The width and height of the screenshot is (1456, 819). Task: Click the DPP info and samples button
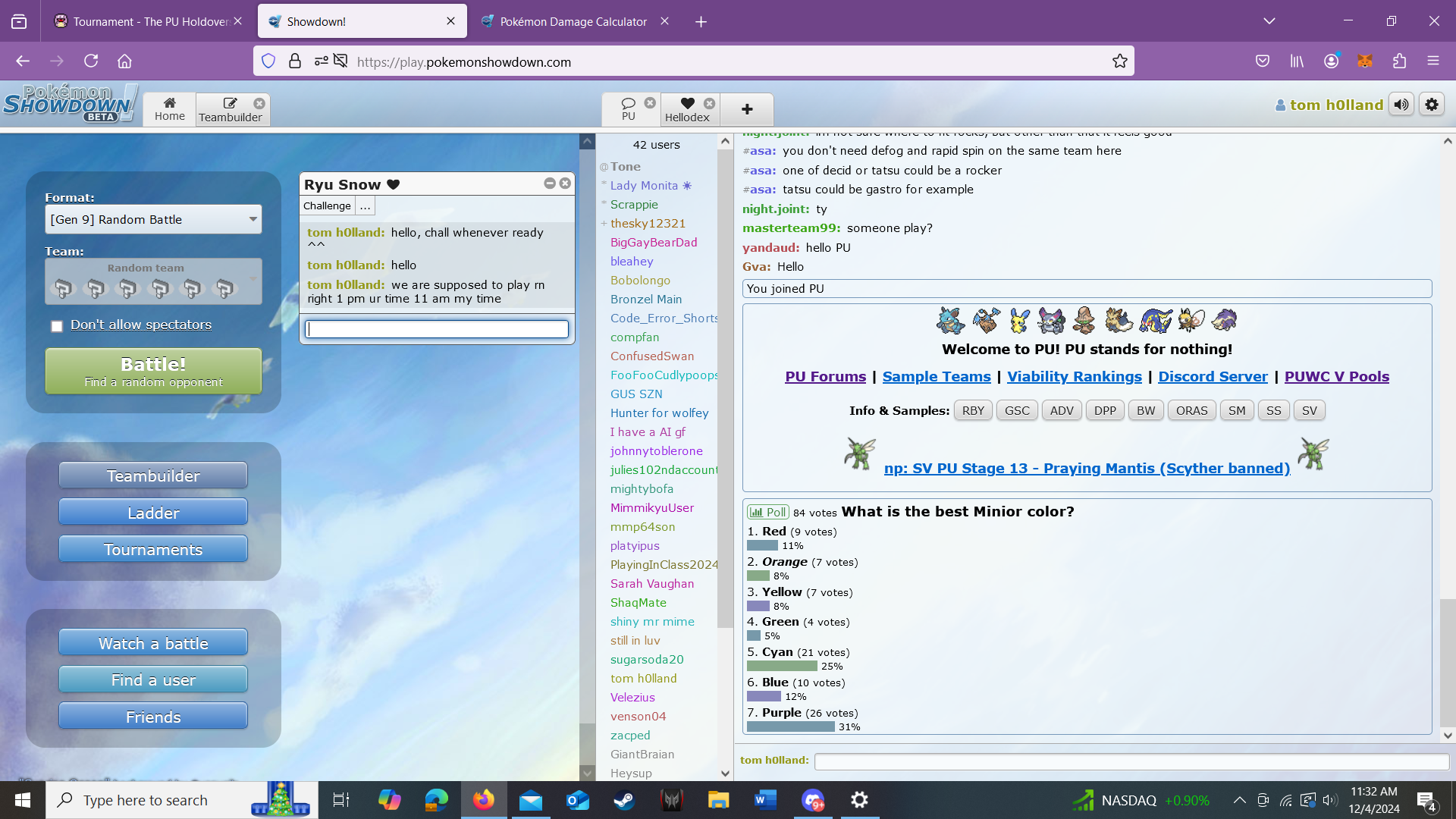click(1105, 410)
